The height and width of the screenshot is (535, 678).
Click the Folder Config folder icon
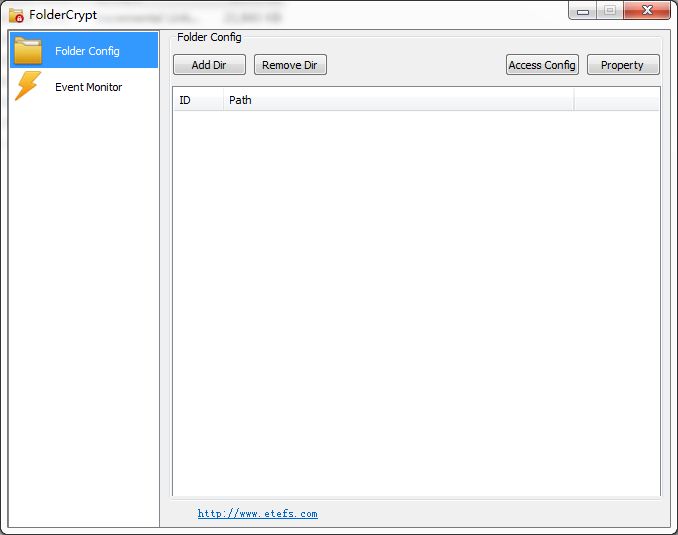[x=28, y=51]
